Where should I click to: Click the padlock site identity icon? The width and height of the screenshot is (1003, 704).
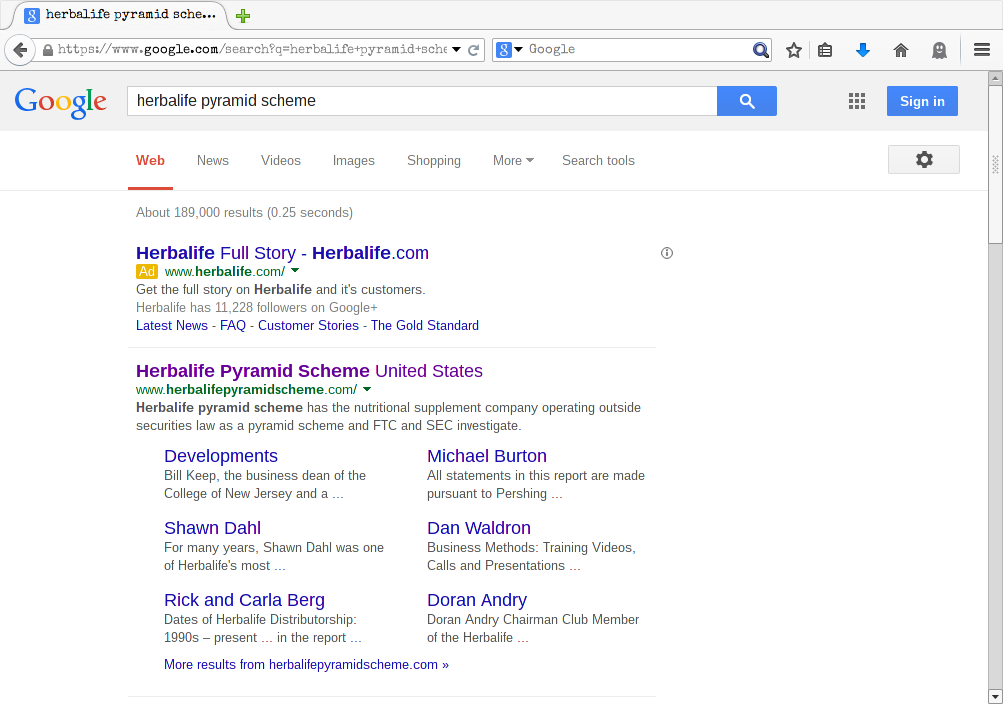point(47,50)
